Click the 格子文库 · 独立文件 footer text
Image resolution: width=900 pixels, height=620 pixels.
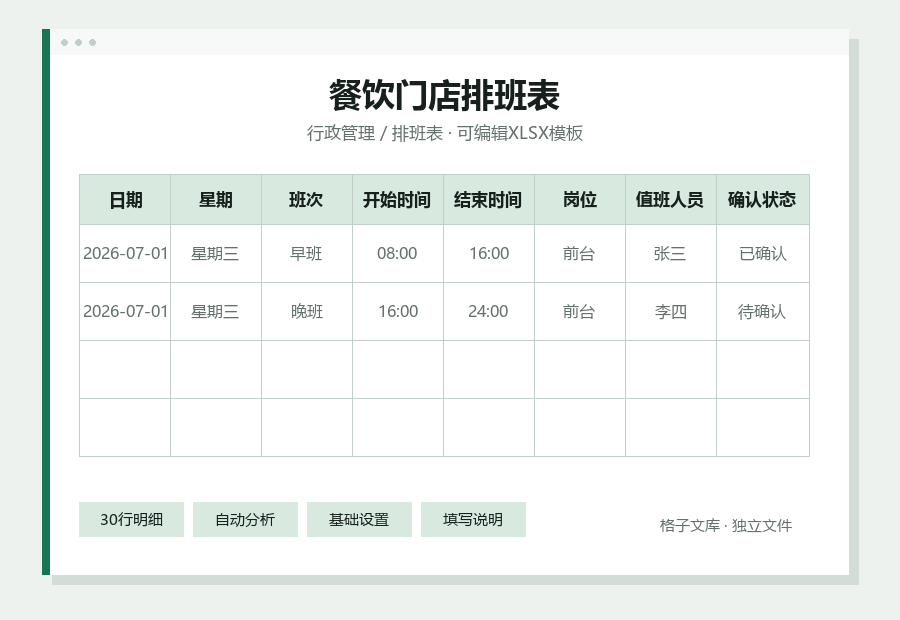coord(726,525)
